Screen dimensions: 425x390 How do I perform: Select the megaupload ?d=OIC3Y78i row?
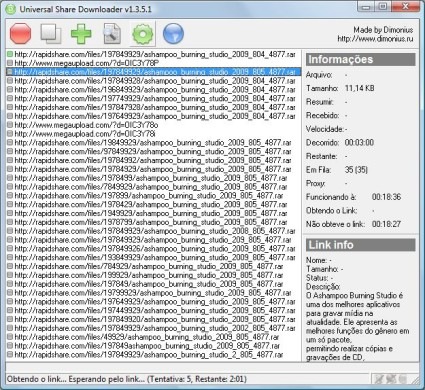click(x=154, y=134)
